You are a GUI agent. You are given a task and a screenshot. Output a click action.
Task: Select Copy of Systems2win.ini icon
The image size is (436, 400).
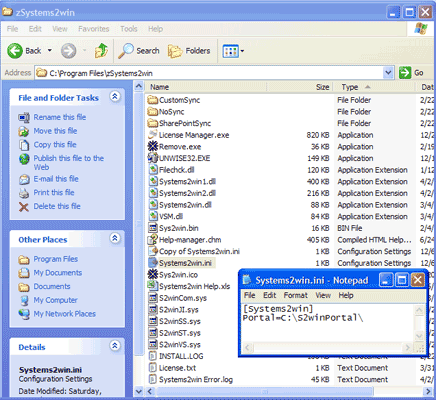(153, 251)
